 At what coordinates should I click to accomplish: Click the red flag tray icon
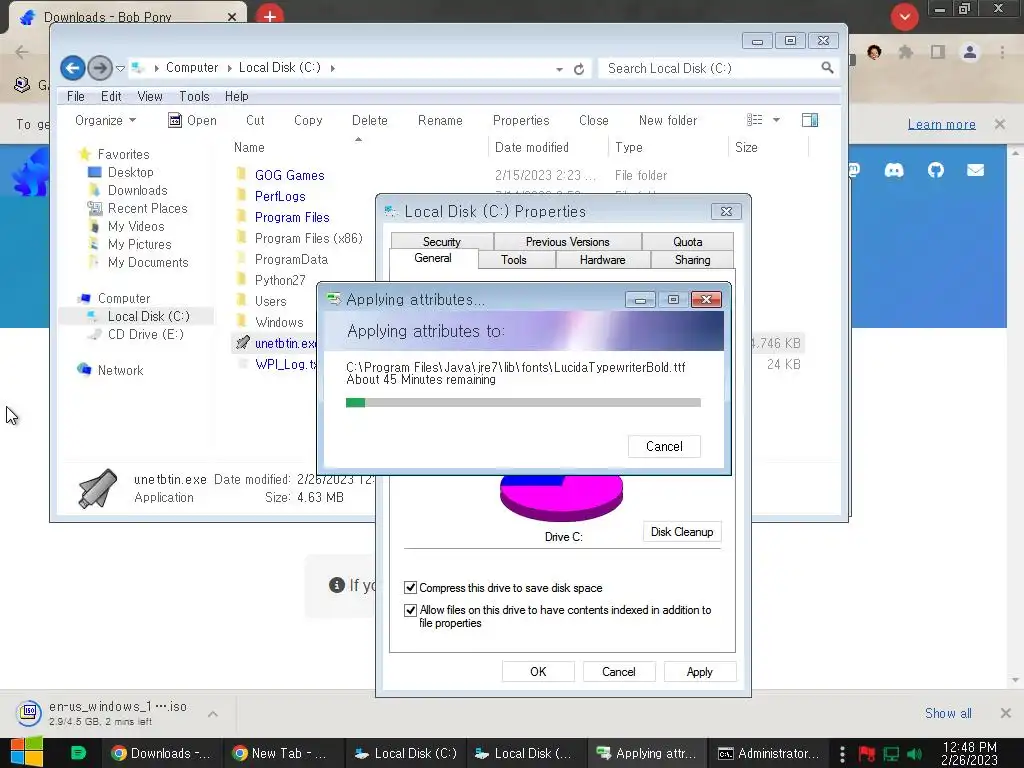pos(867,754)
